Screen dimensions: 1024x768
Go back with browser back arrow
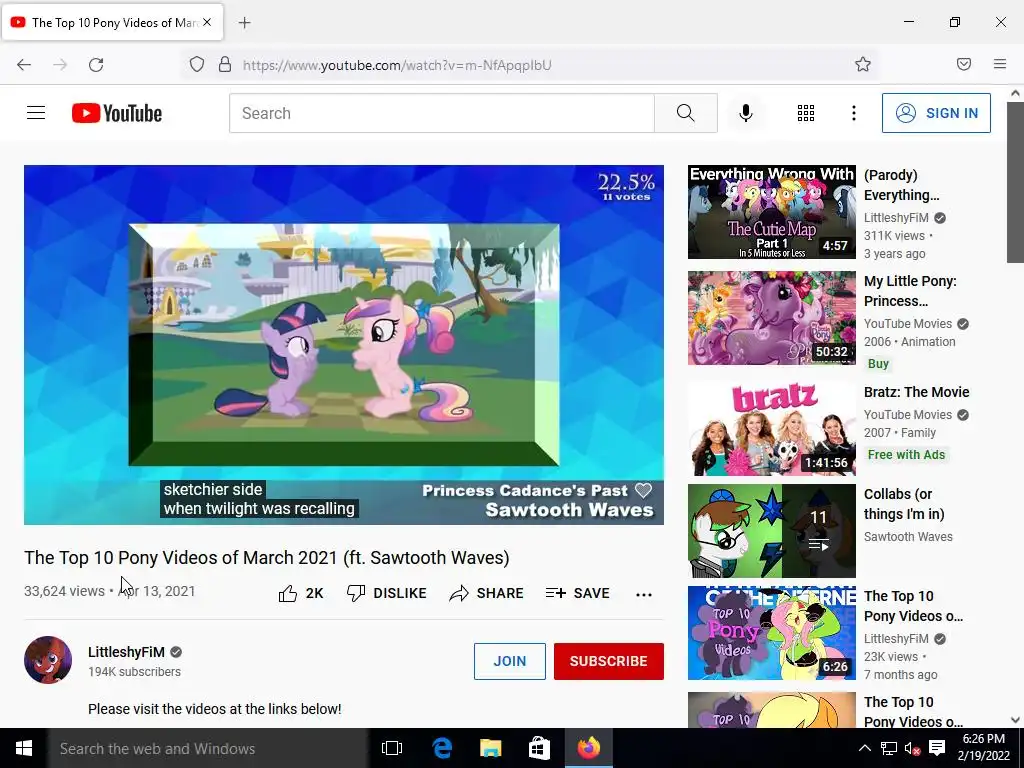pos(24,64)
